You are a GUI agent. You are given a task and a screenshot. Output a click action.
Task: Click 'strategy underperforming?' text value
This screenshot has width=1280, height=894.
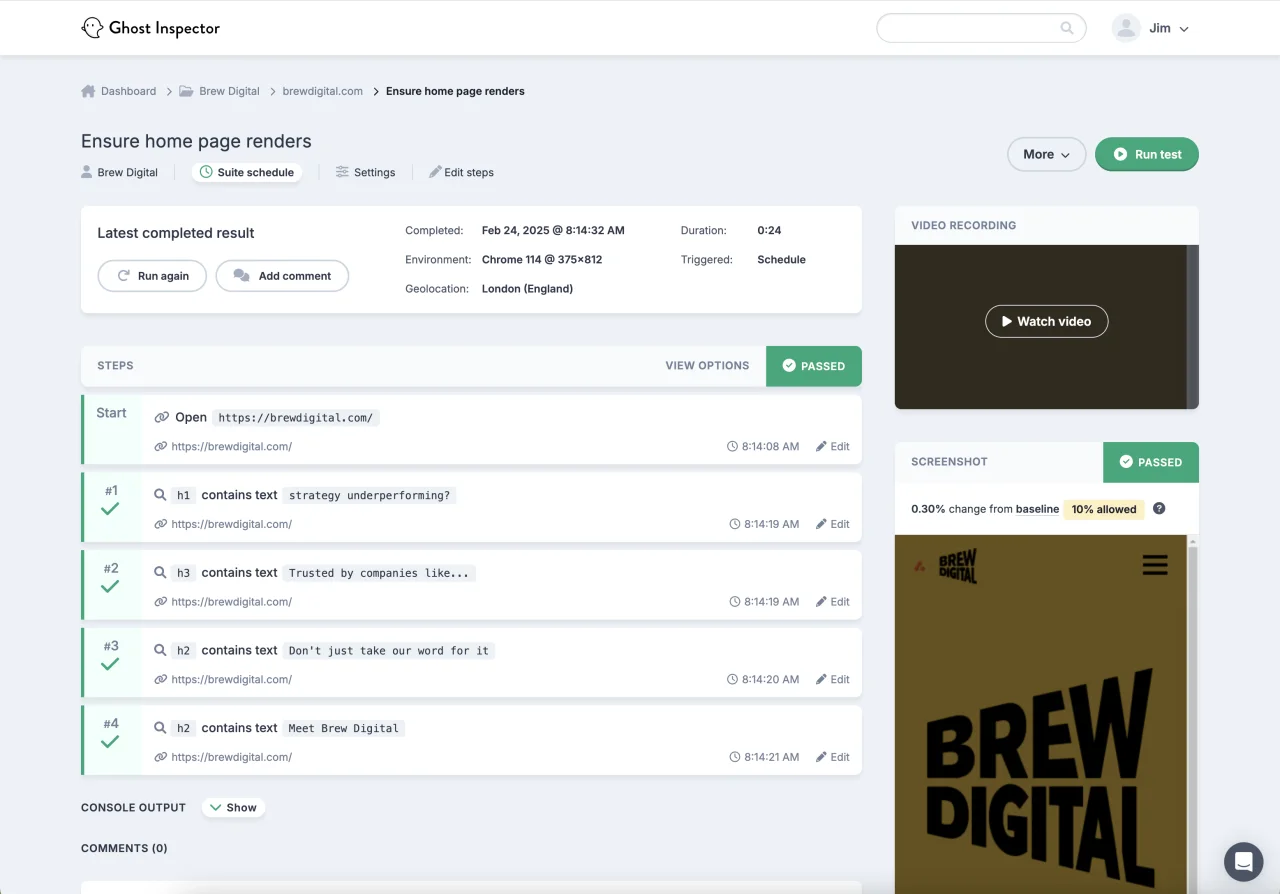click(369, 495)
